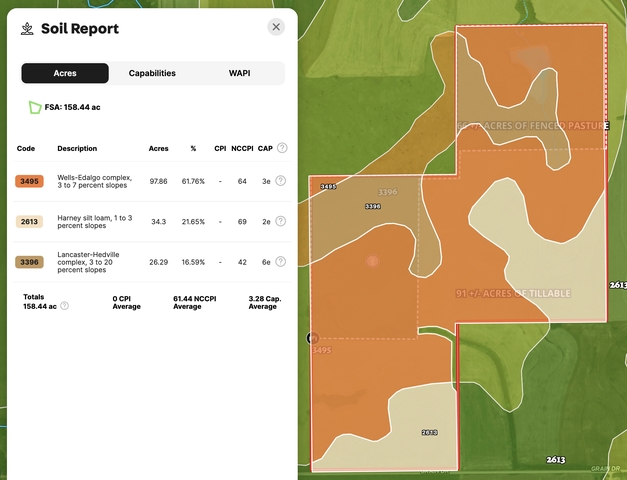Select the Acres tab

(x=65, y=73)
